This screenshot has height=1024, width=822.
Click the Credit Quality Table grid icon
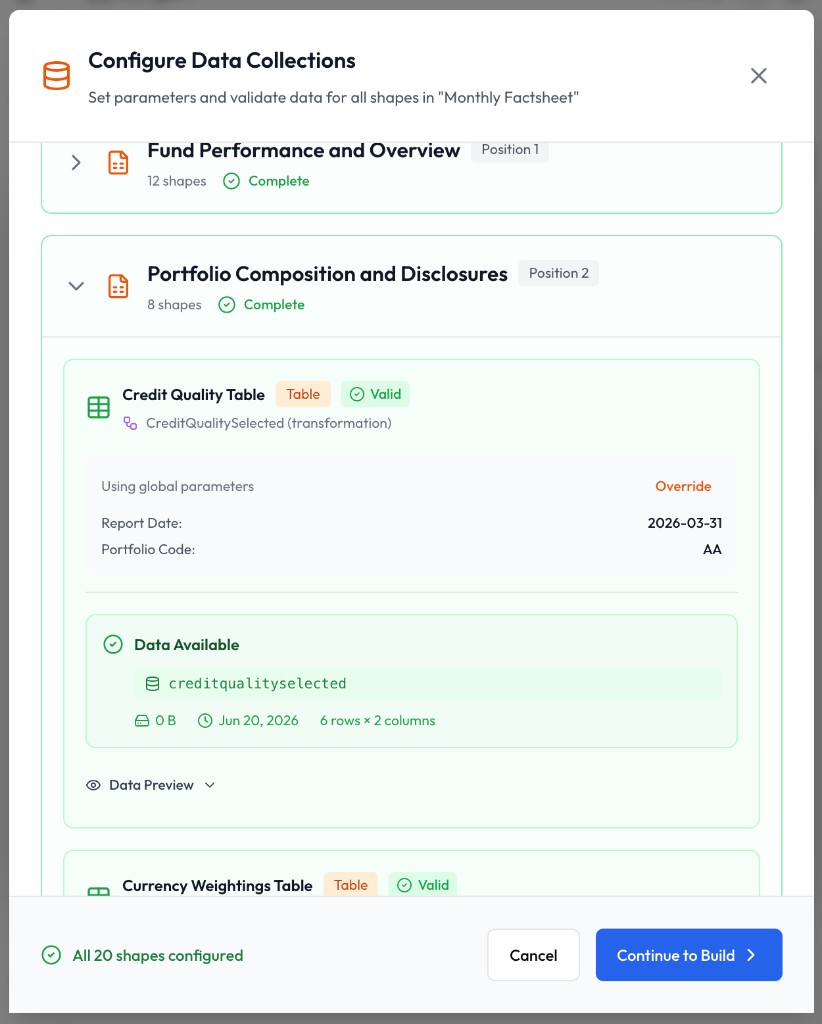click(99, 408)
